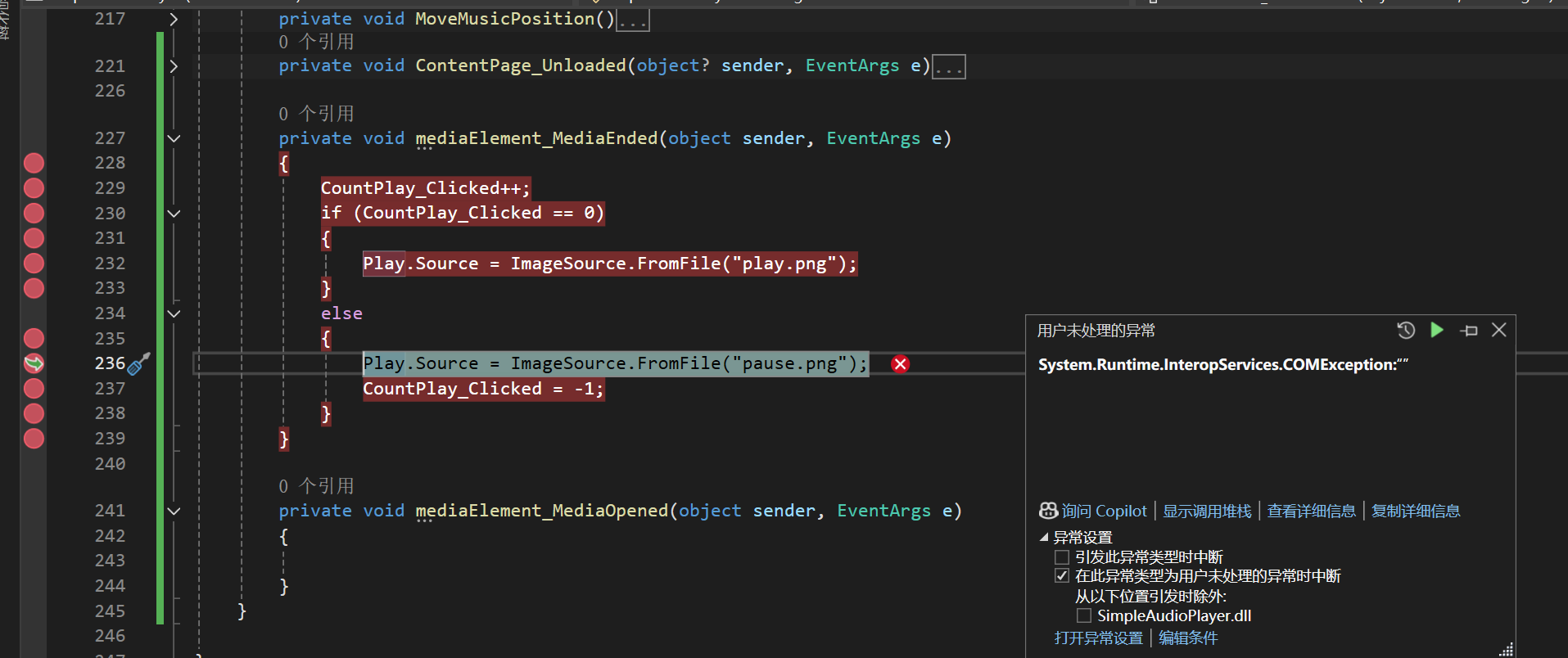Remove the breakpoint on line 232

(34, 264)
